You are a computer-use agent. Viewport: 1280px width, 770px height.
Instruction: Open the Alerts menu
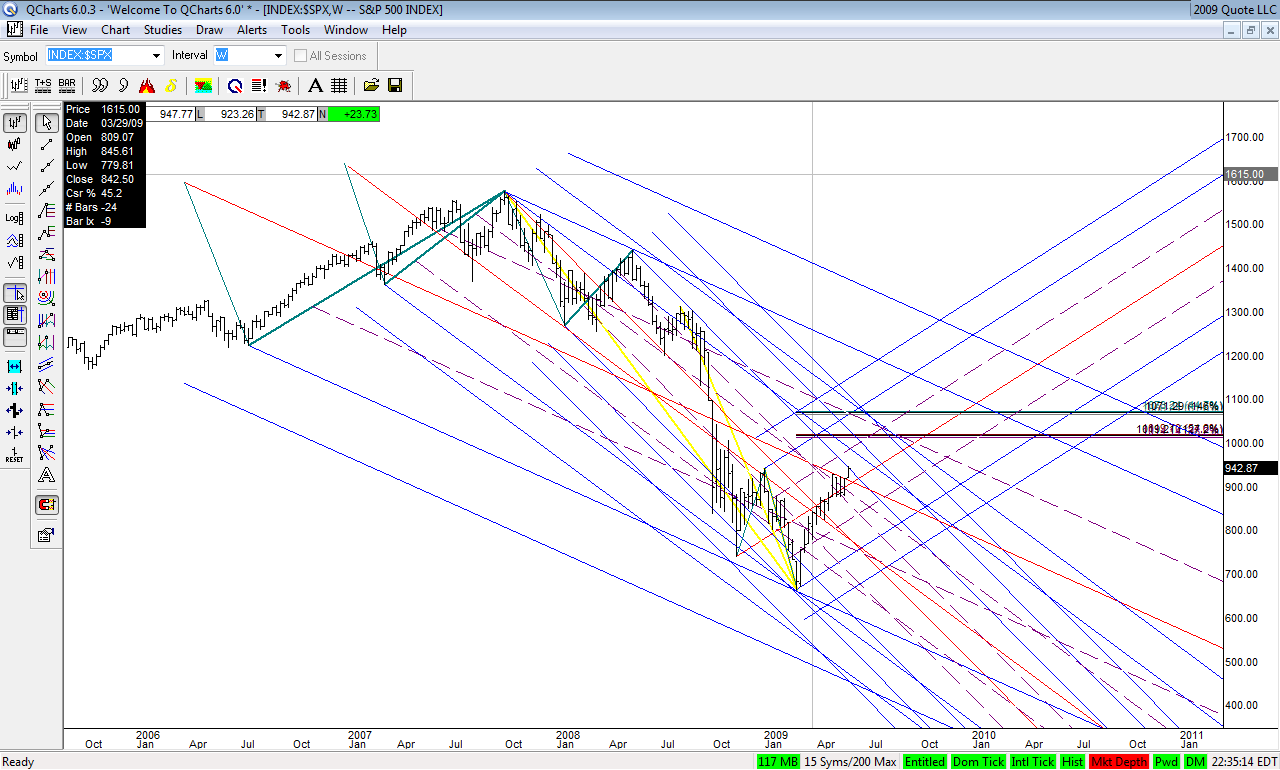(252, 30)
